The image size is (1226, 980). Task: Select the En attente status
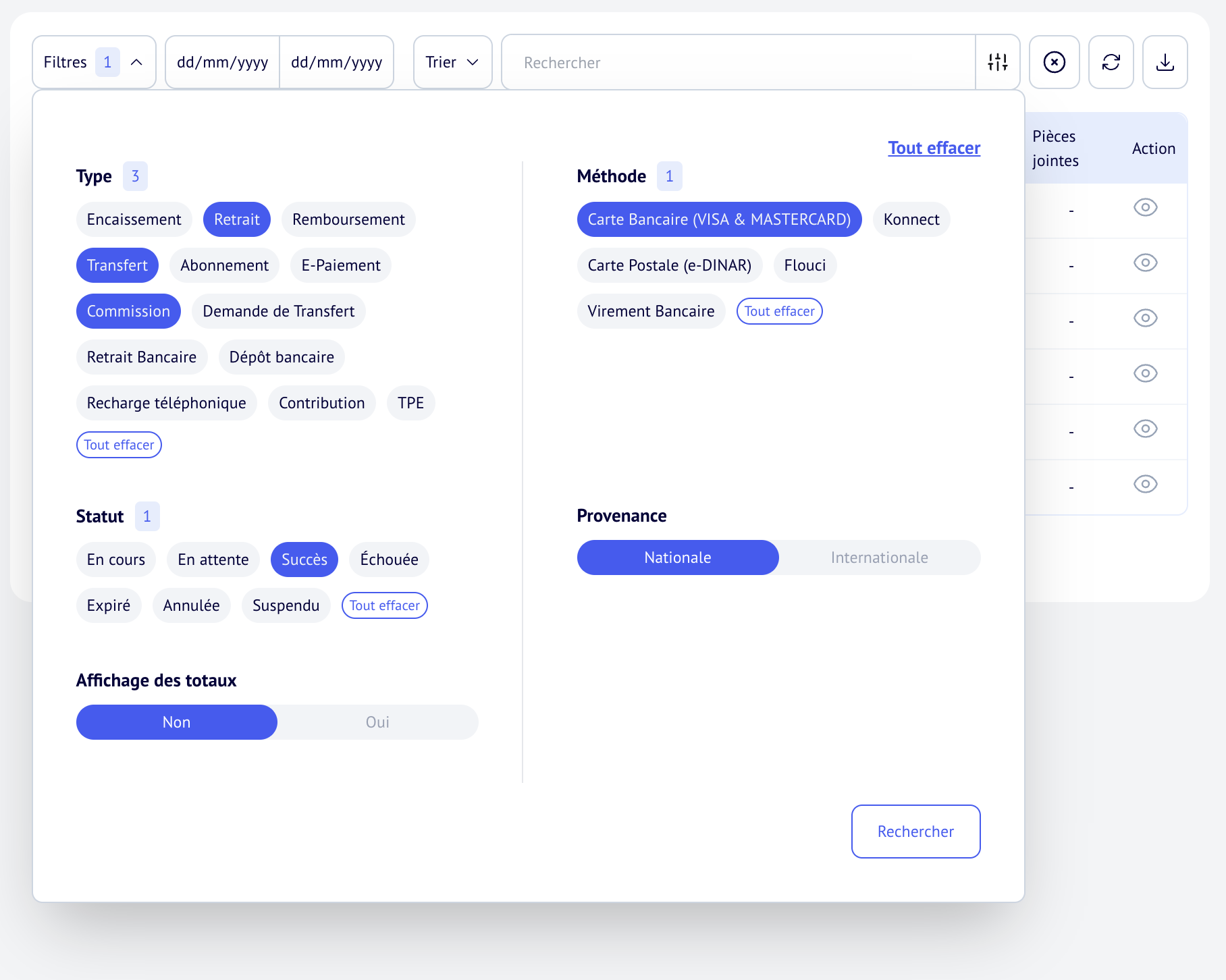[213, 560]
